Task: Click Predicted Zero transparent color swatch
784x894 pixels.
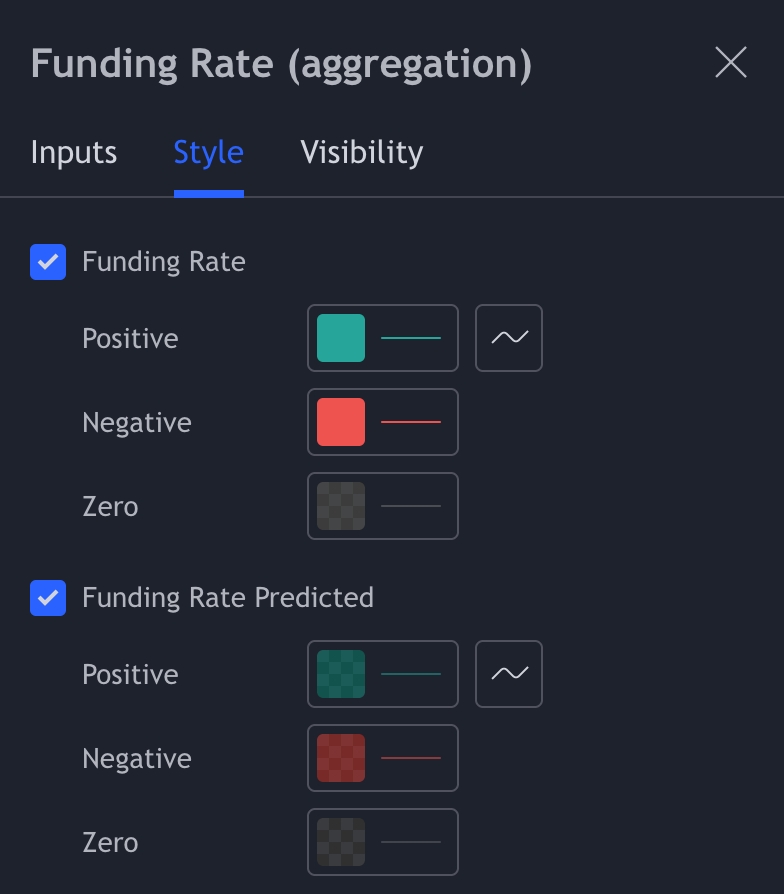Action: pos(341,842)
